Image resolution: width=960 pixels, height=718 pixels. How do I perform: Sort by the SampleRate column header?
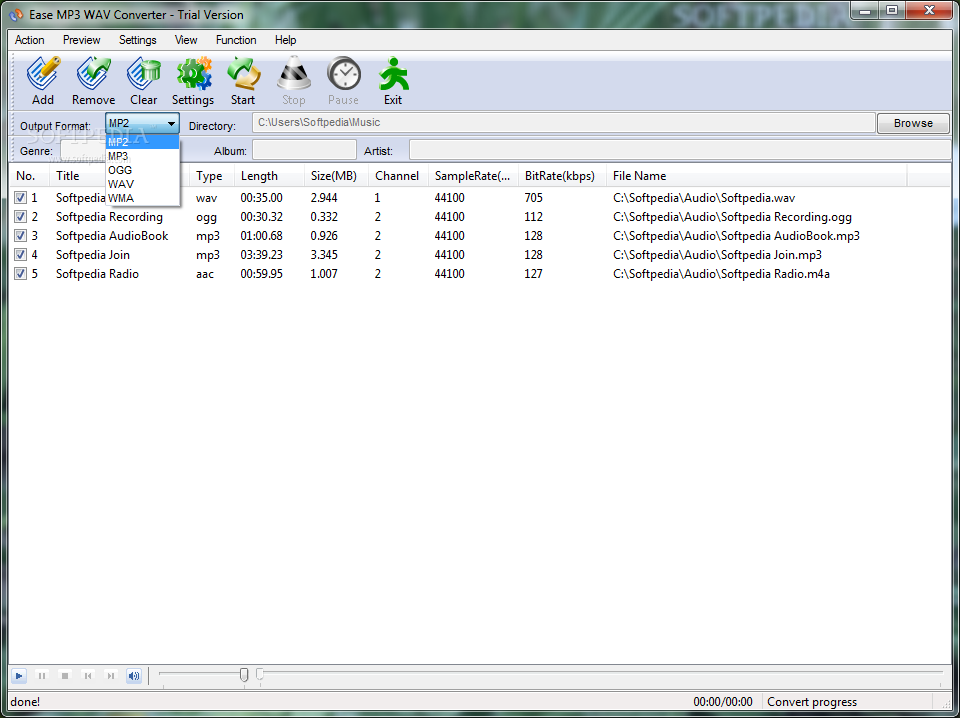click(473, 176)
